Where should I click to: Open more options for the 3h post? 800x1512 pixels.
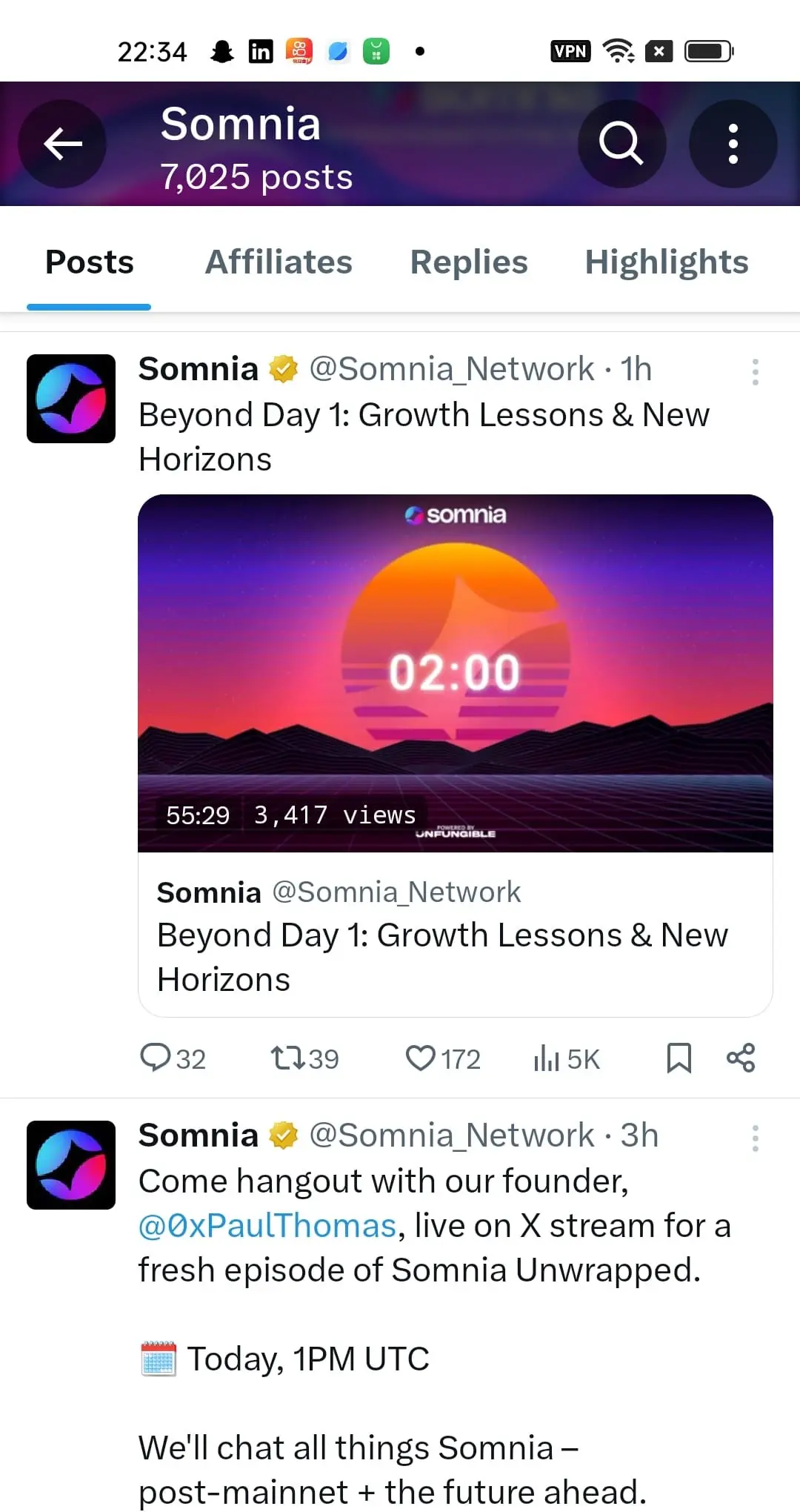click(x=756, y=1138)
